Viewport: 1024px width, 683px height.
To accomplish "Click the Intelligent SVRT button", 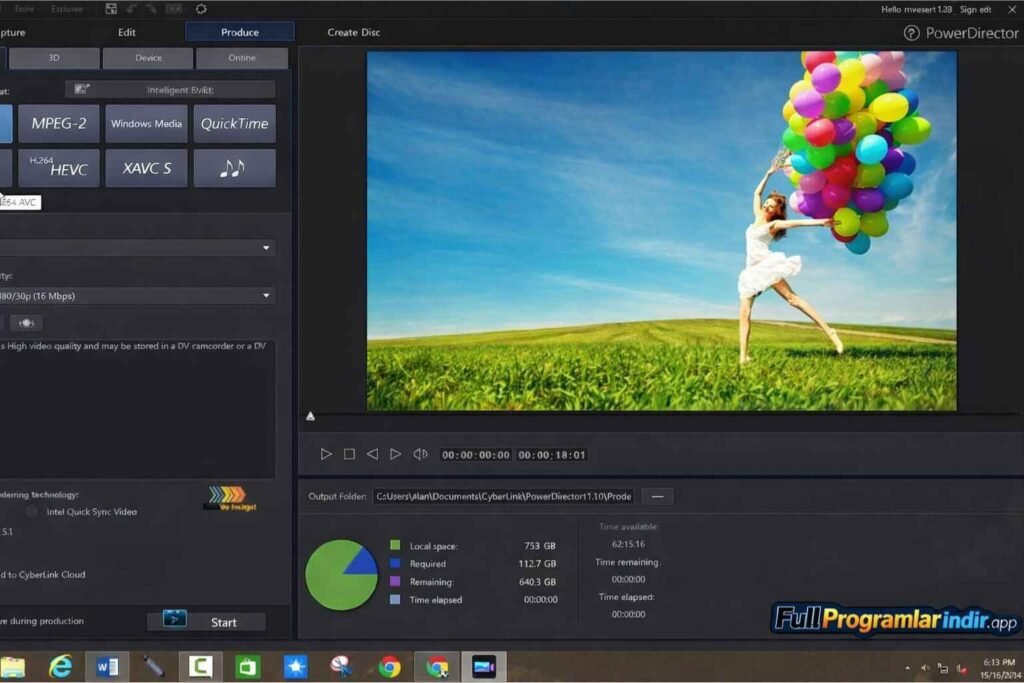I will [x=170, y=90].
